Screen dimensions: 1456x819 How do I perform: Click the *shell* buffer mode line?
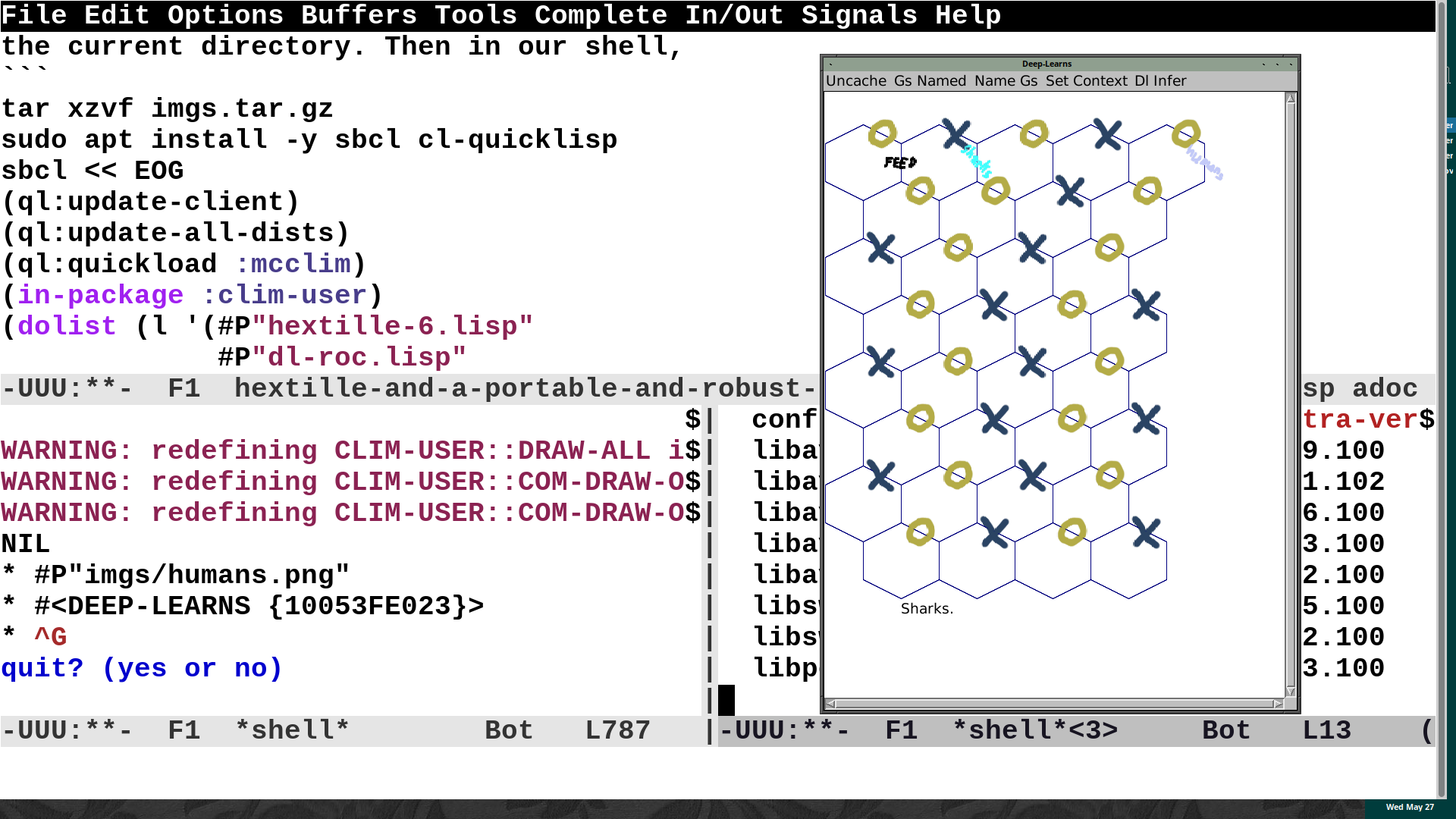pyautogui.click(x=353, y=730)
